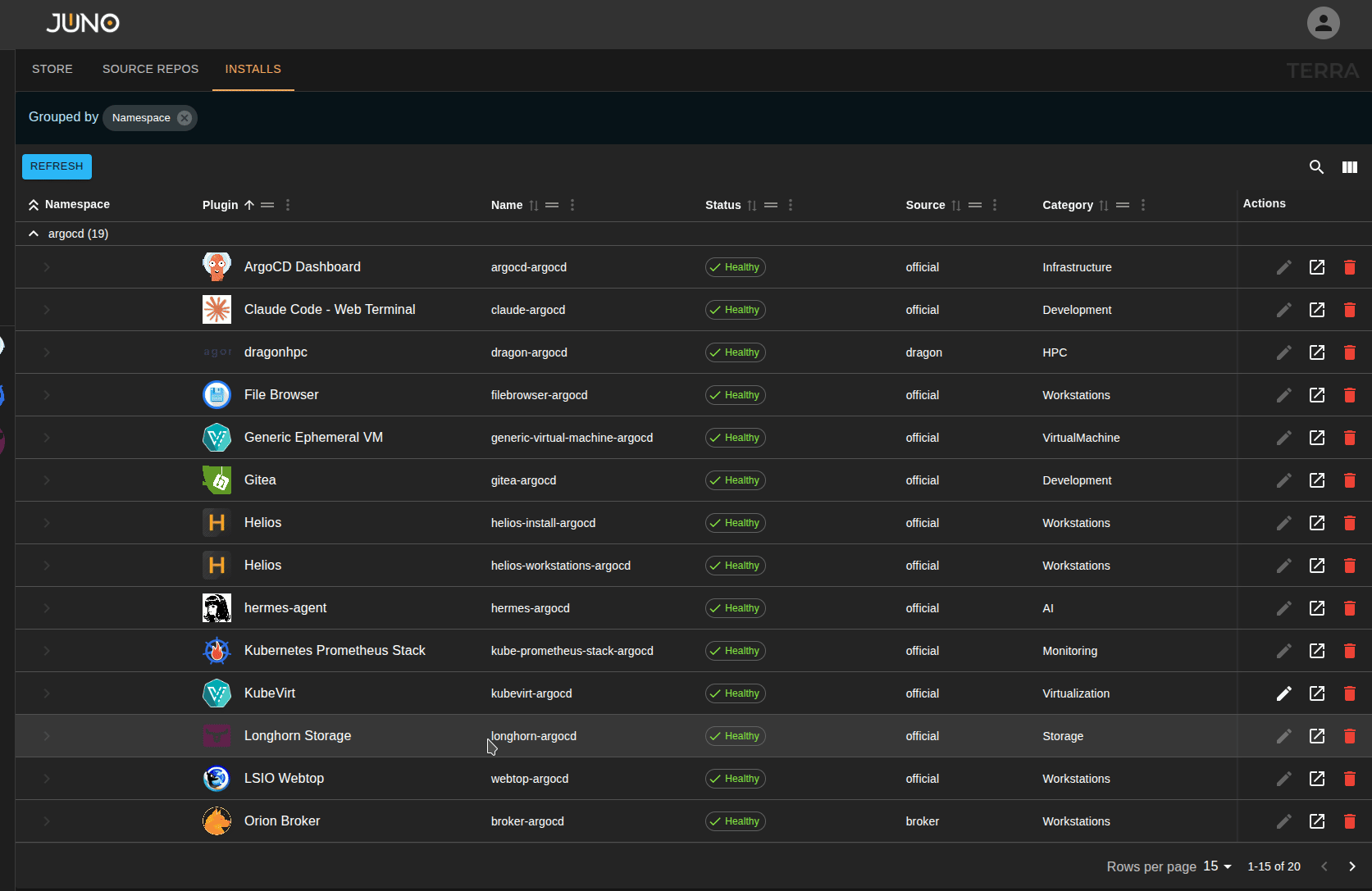Click the helios-workstations-argocd name cell
This screenshot has height=891, width=1372.
pyautogui.click(x=561, y=566)
